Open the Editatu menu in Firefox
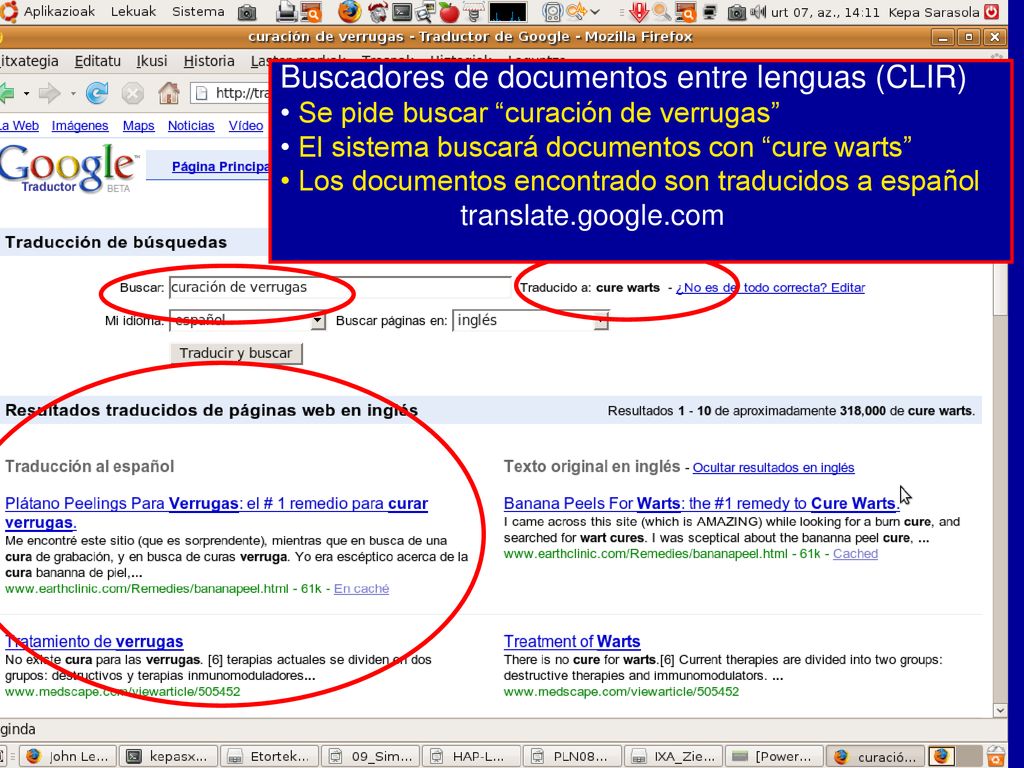Screen dimensions: 1024x768 tap(98, 61)
